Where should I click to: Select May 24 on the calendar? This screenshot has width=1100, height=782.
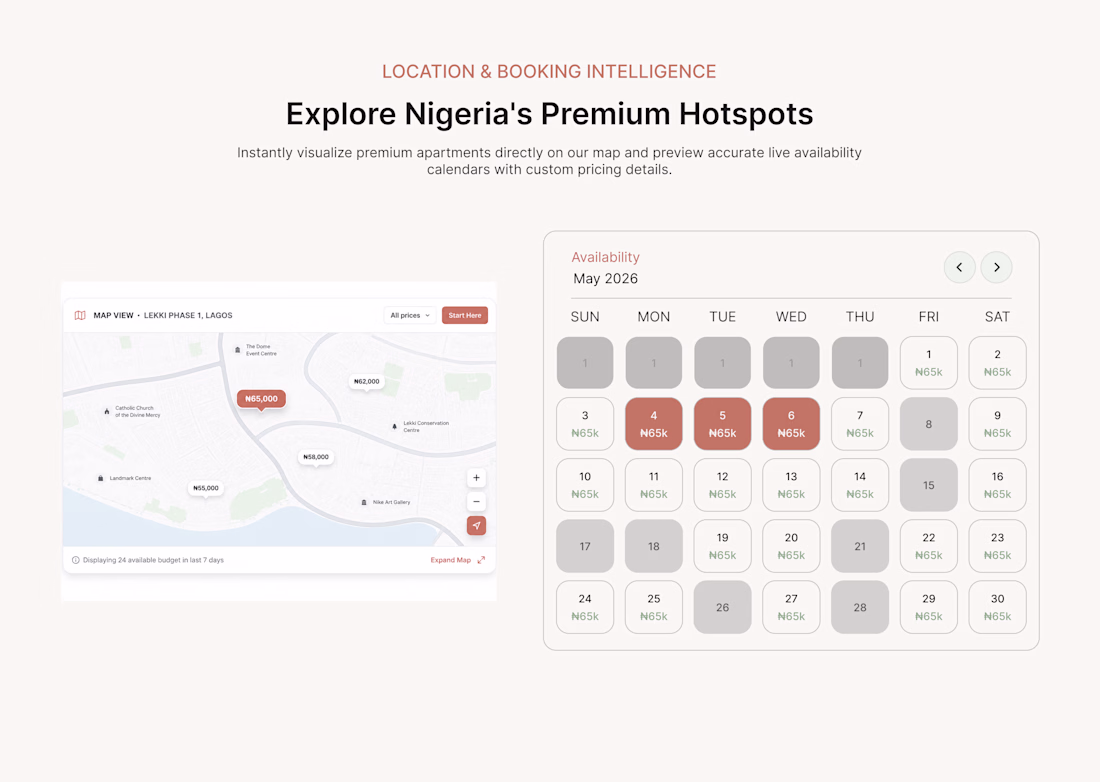585,607
